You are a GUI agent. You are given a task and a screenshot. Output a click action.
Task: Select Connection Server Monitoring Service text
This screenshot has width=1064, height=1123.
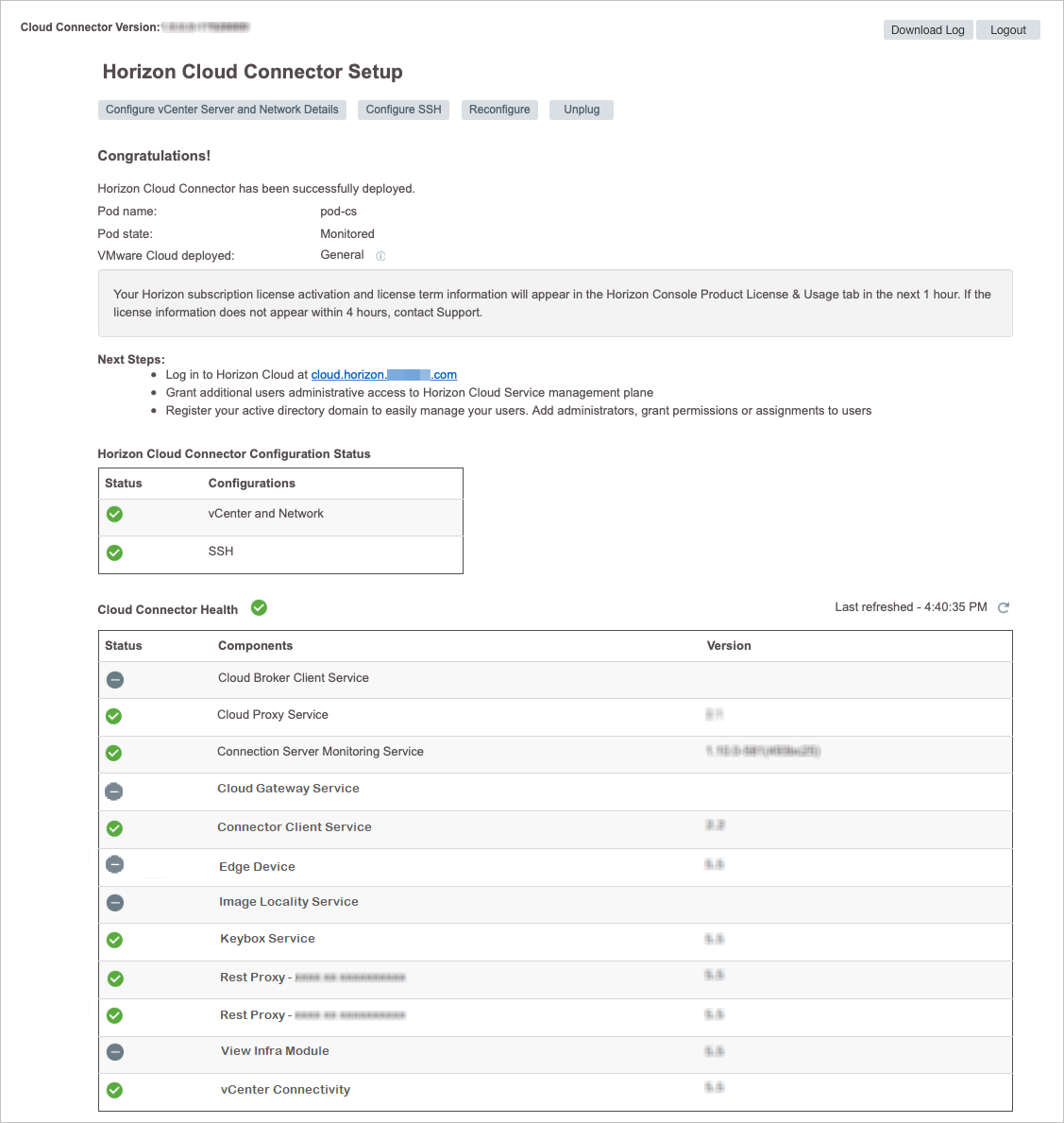[x=320, y=751]
